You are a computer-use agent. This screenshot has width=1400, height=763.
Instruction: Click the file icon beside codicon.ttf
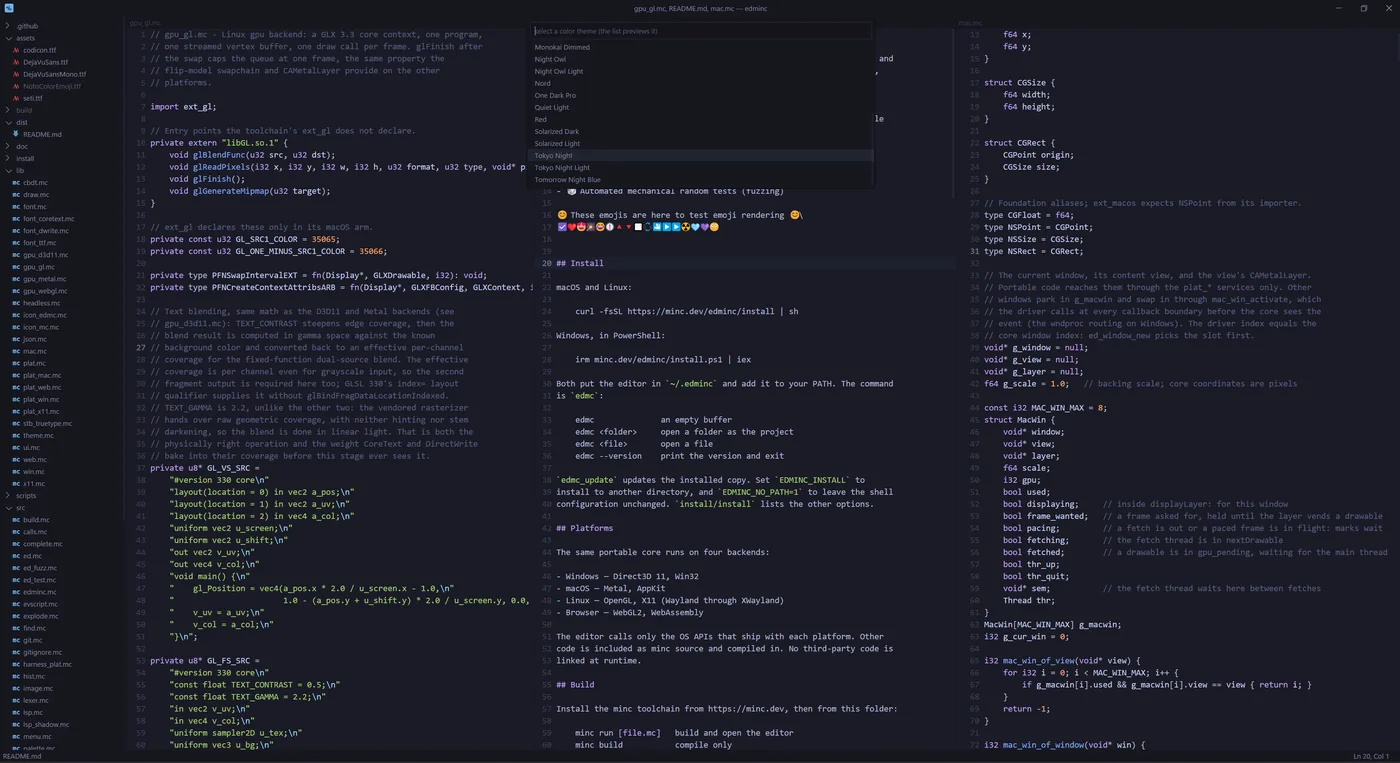(x=16, y=50)
